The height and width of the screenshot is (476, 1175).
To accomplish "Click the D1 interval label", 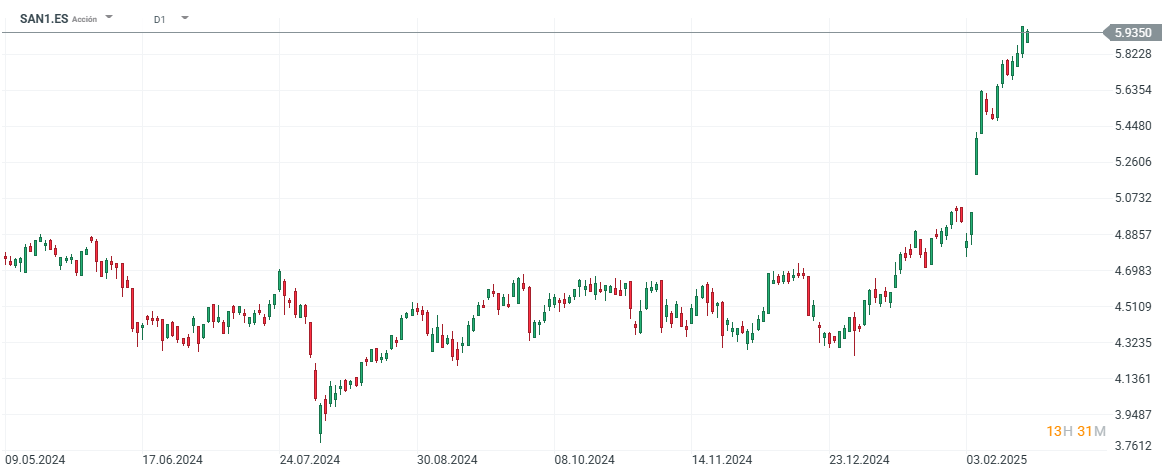I will click(160, 19).
